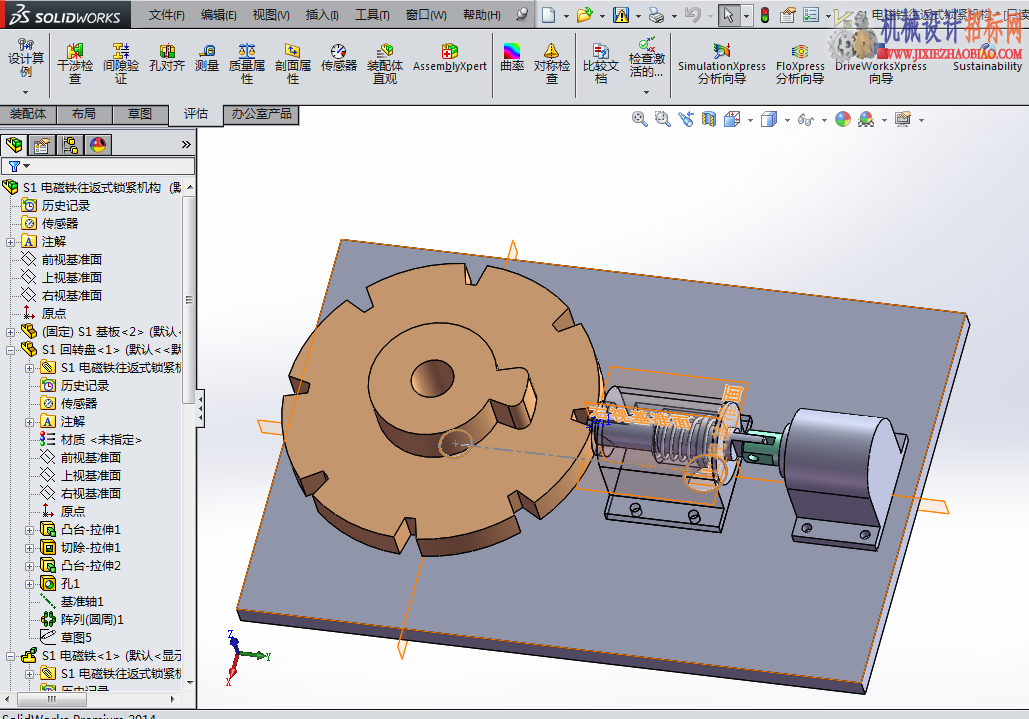Switch to 办公室产品 ribbon tab
Screen dimensions: 1029x719
[x=261, y=114]
